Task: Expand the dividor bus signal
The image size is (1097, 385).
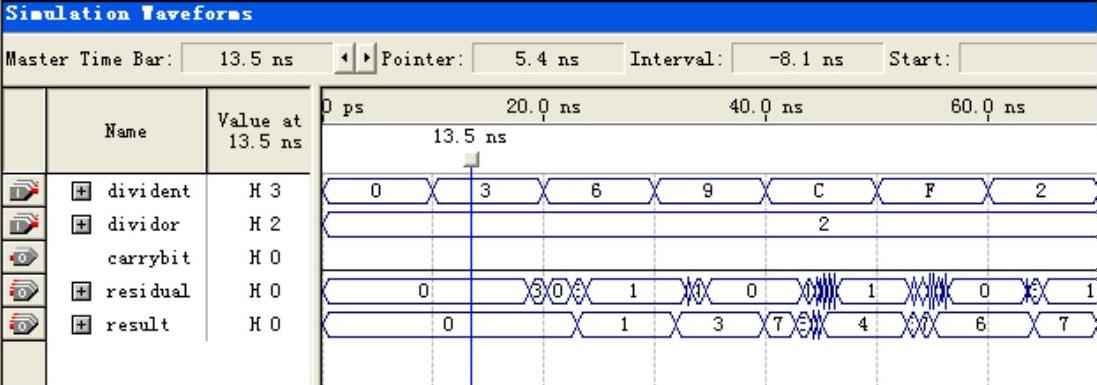Action: 81,224
